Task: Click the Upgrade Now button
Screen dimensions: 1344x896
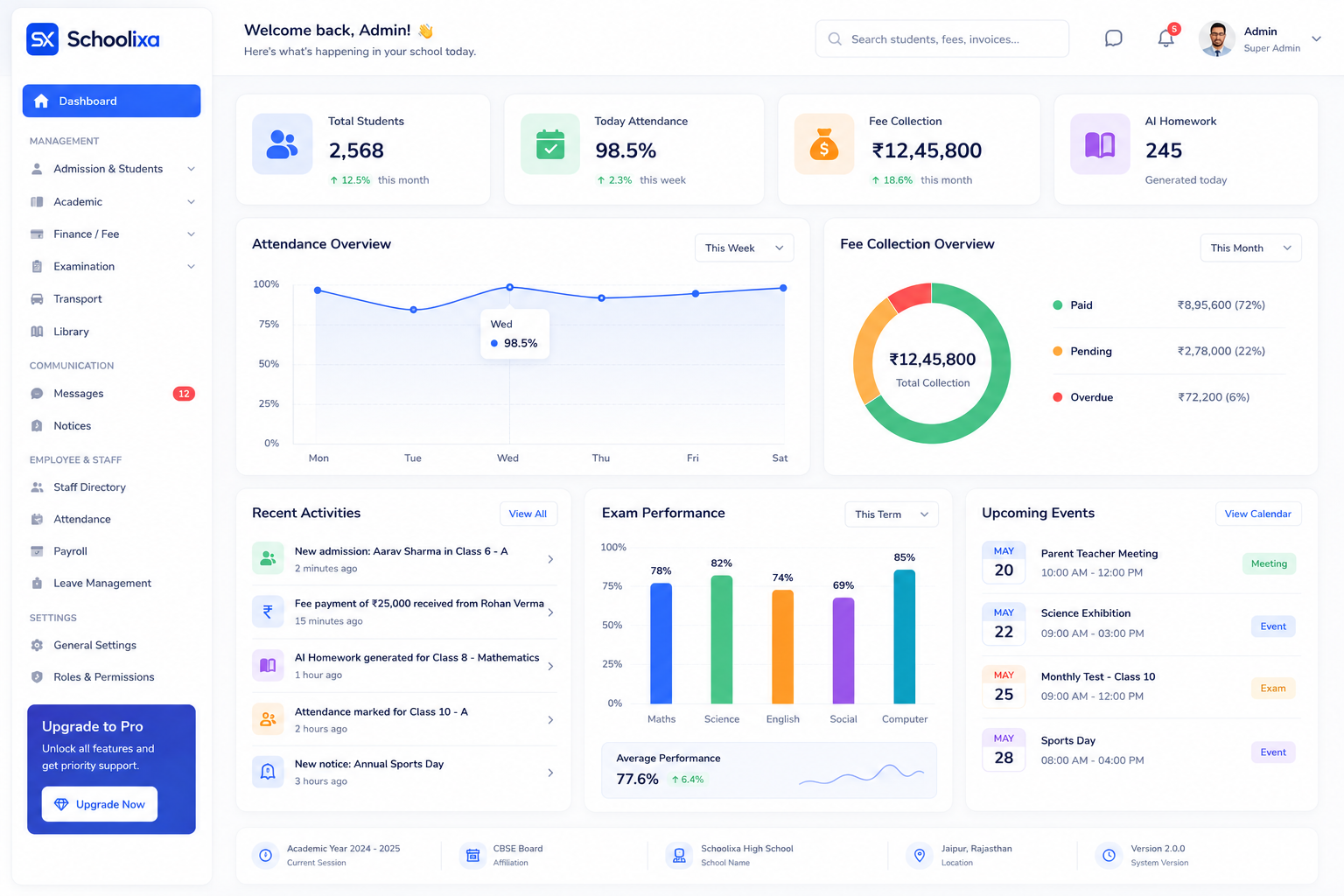Action: [x=100, y=804]
